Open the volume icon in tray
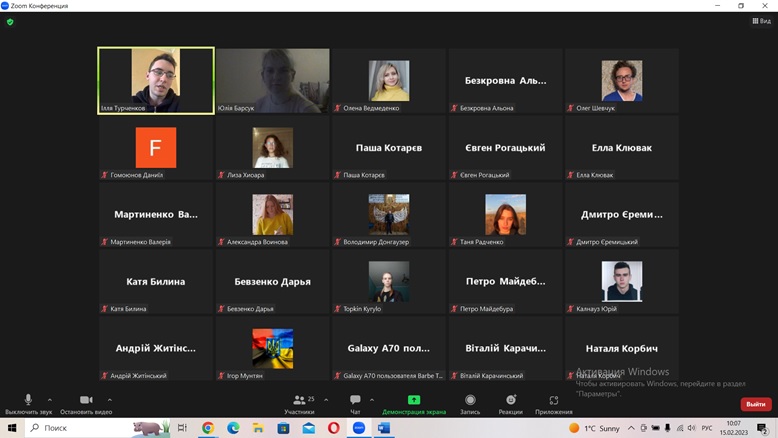Image resolution: width=778 pixels, height=438 pixels. [692, 428]
